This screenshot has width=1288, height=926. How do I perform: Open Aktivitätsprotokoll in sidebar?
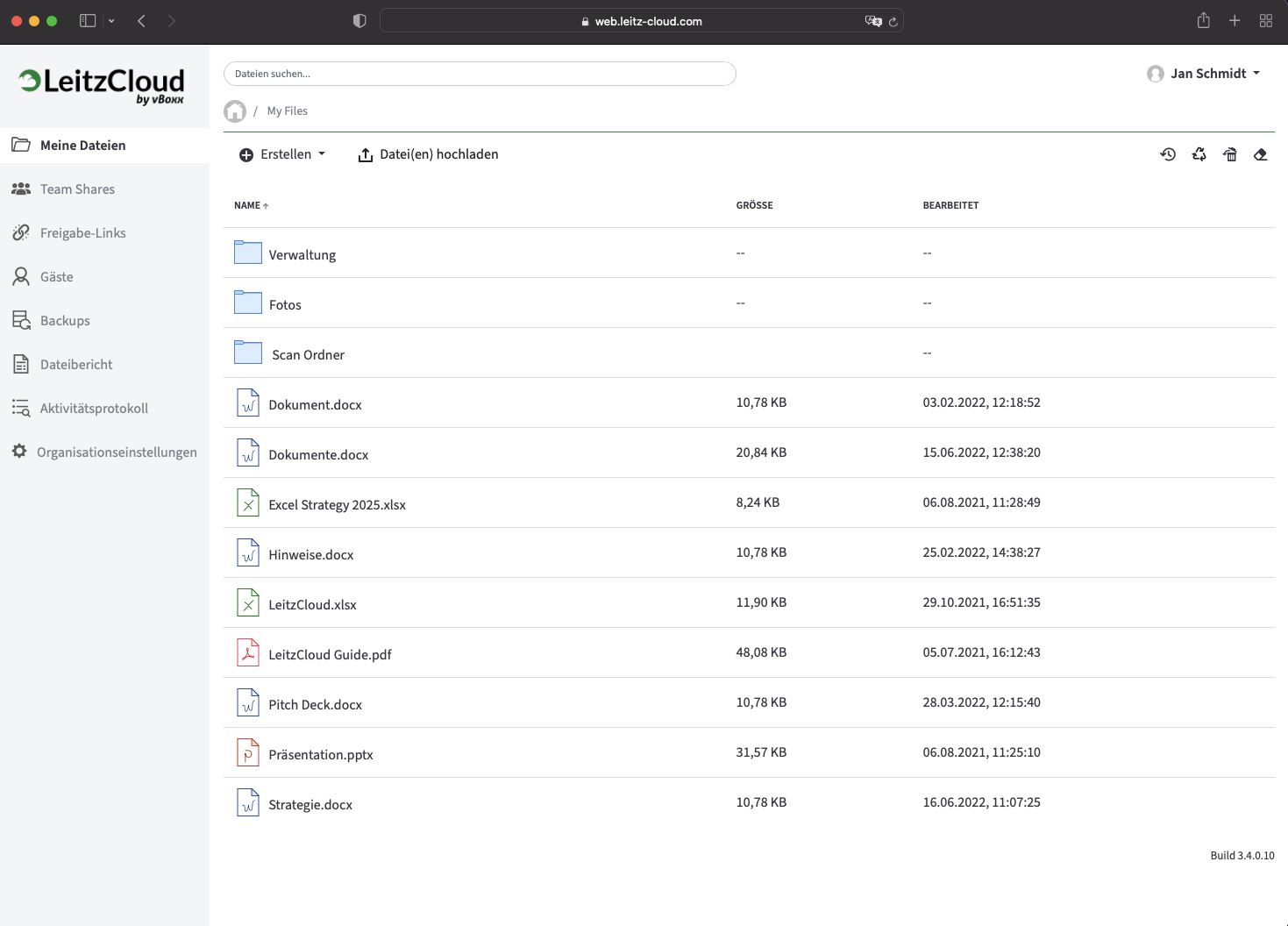[104, 409]
